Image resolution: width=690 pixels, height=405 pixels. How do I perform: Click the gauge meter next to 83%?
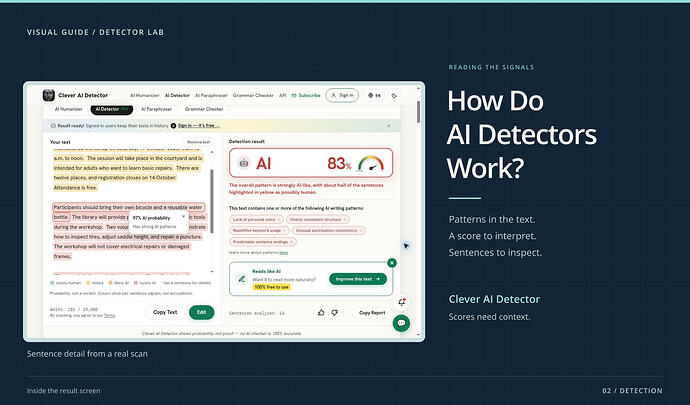pyautogui.click(x=371, y=163)
